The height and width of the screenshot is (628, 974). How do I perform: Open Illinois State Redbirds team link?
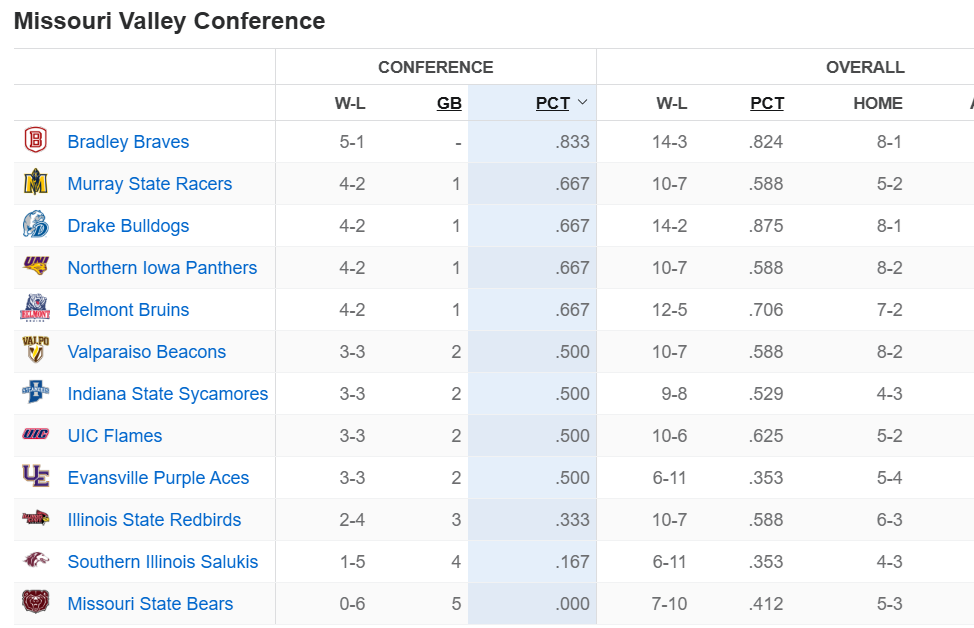154,519
